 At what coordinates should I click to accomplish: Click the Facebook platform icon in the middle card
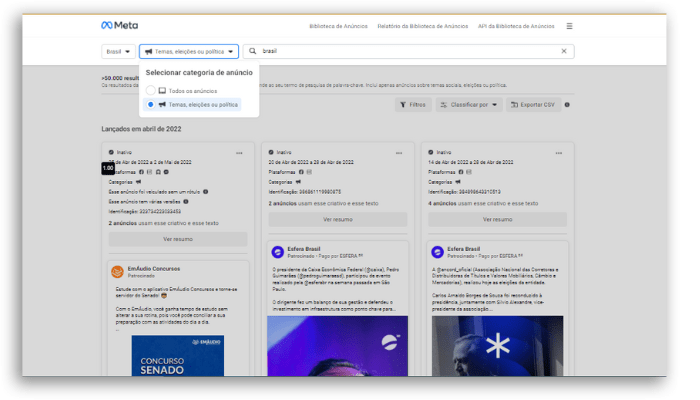[301, 172]
